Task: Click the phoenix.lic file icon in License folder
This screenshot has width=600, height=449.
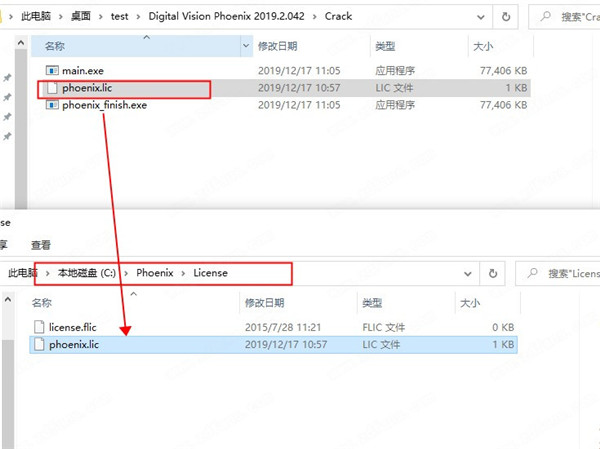Action: click(x=39, y=344)
